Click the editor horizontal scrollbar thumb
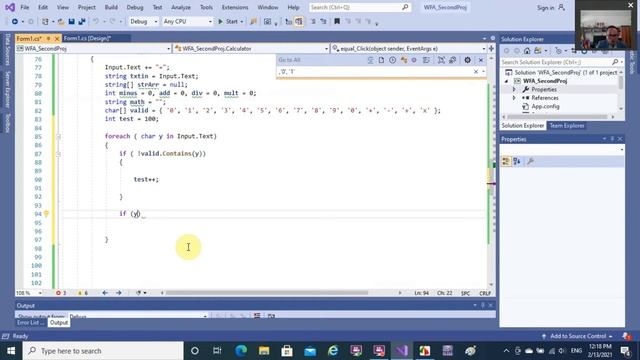Viewport: 640px width, 360px height. pos(267,293)
